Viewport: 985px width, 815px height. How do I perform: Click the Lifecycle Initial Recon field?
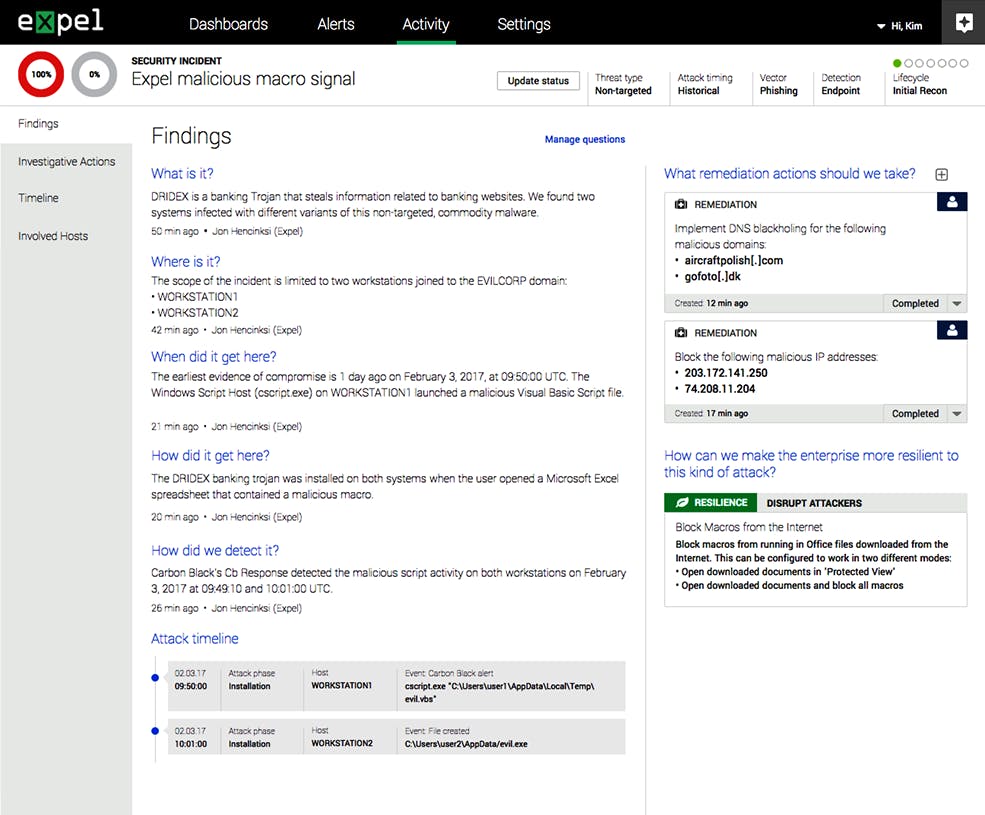pyautogui.click(x=920, y=84)
